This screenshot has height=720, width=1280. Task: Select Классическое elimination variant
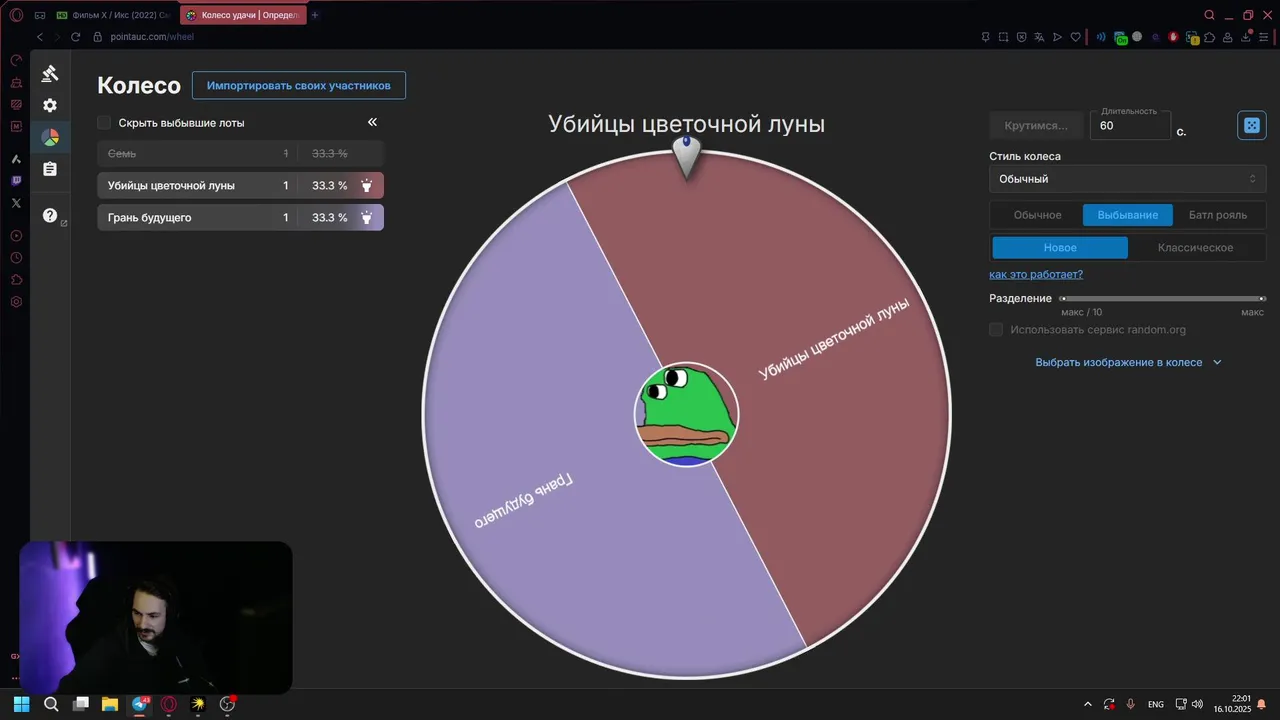[x=1196, y=247]
